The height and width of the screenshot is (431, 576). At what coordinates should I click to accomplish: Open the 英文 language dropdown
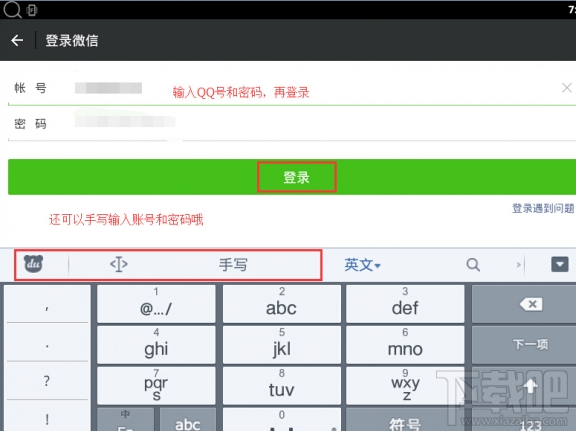[362, 265]
